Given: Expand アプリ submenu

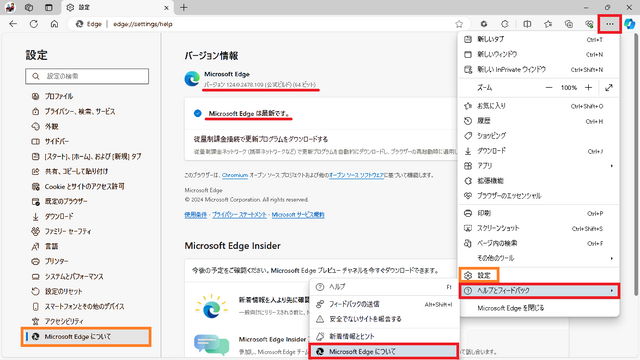Looking at the screenshot, I should (x=539, y=166).
